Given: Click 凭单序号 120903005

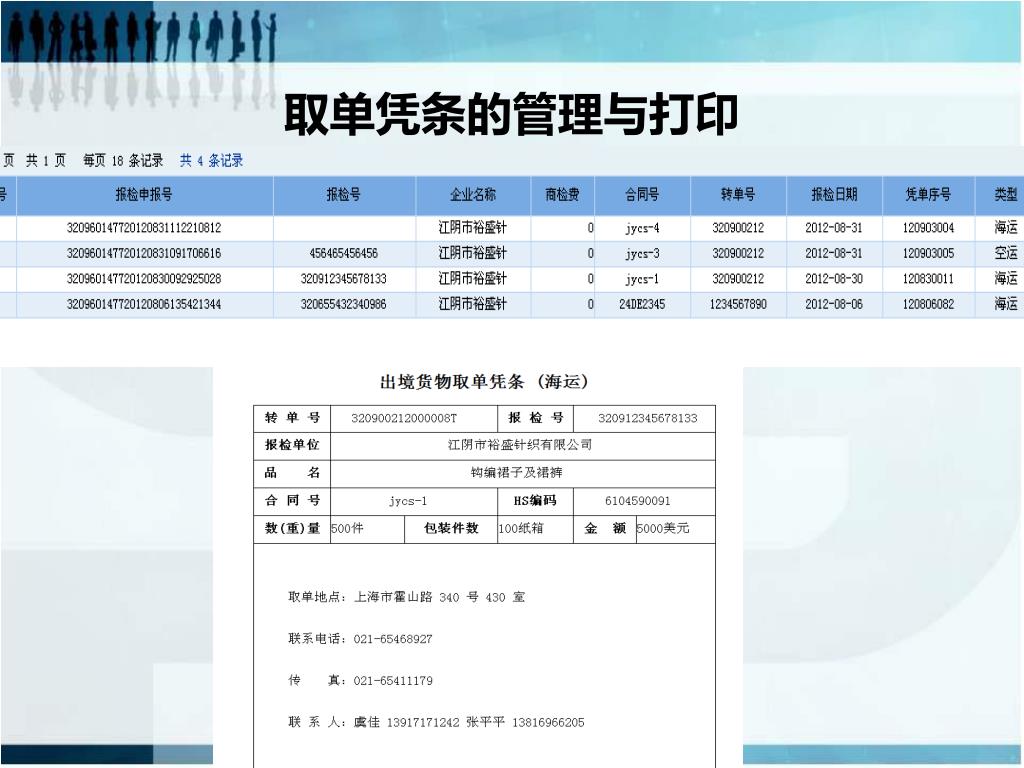Looking at the screenshot, I should point(928,253).
